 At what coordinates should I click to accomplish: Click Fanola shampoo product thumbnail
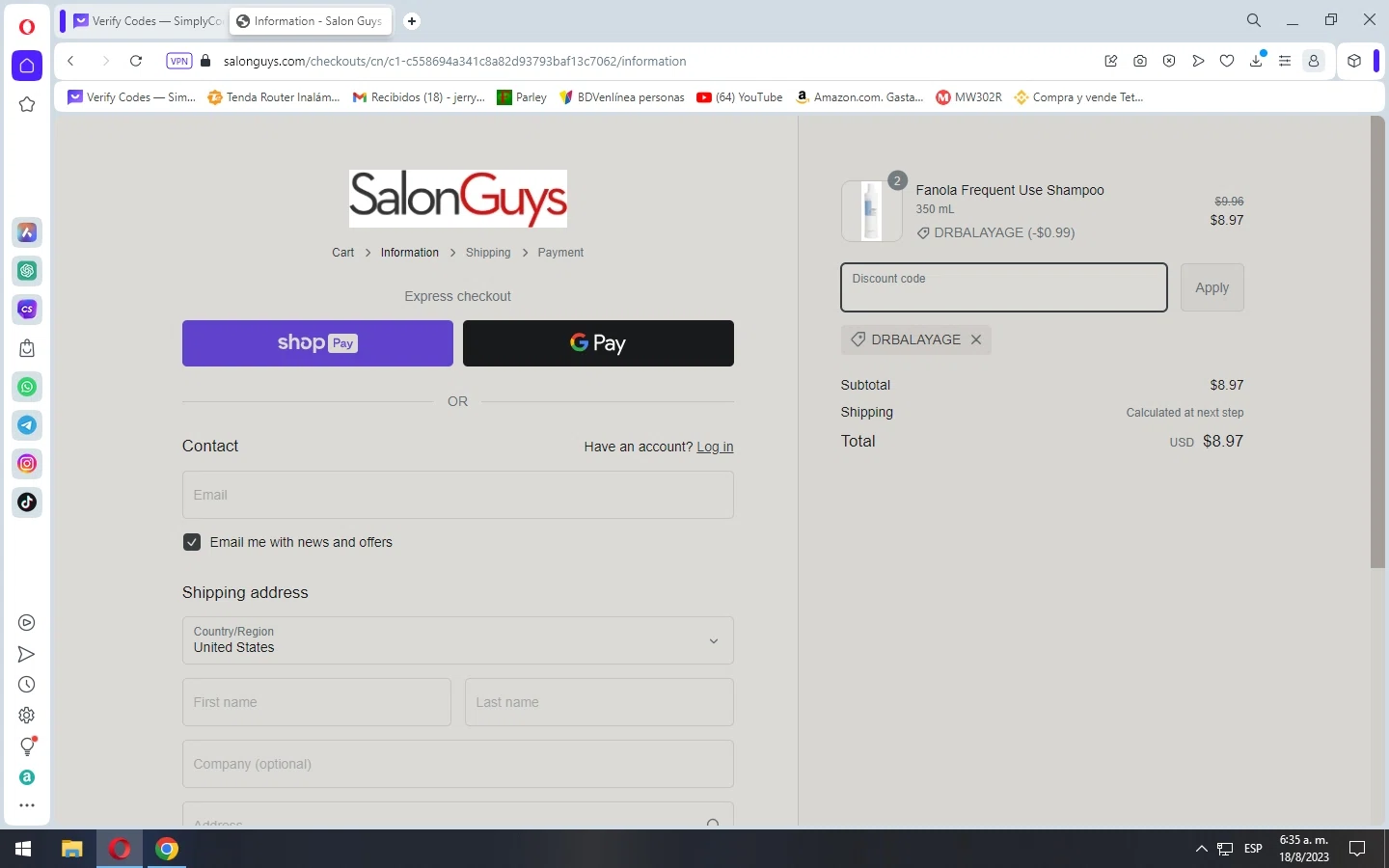point(872,210)
